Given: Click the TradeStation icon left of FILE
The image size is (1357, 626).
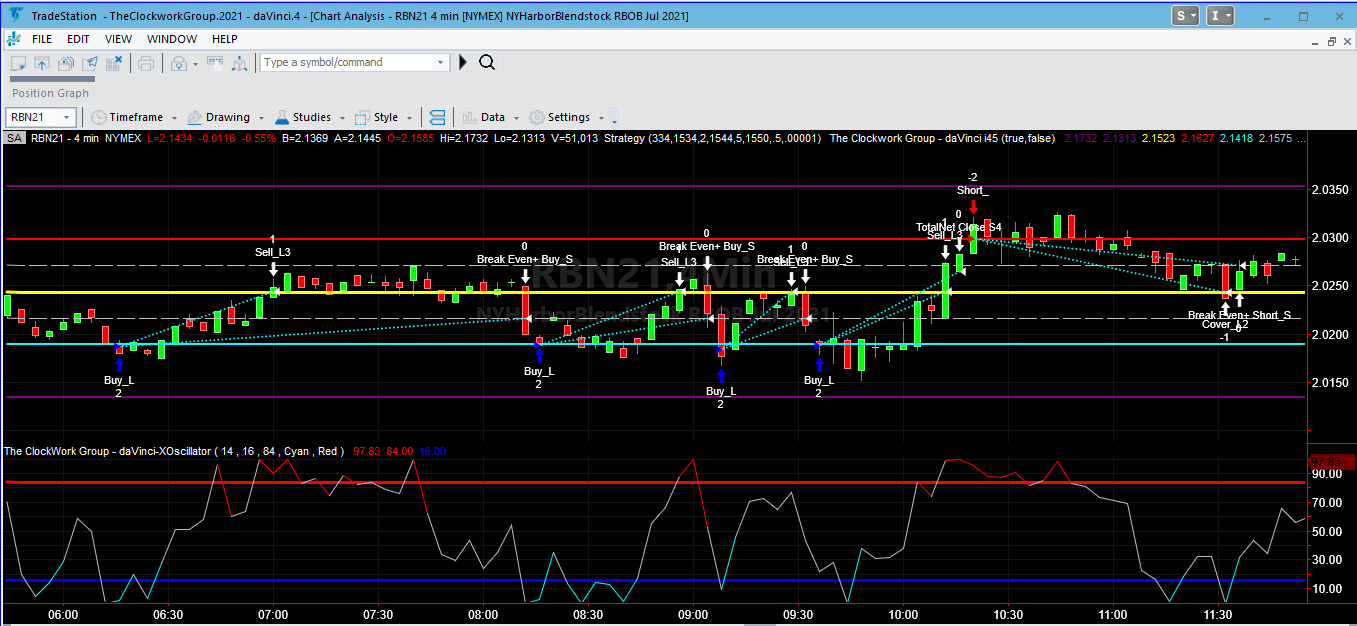Looking at the screenshot, I should click(13, 39).
